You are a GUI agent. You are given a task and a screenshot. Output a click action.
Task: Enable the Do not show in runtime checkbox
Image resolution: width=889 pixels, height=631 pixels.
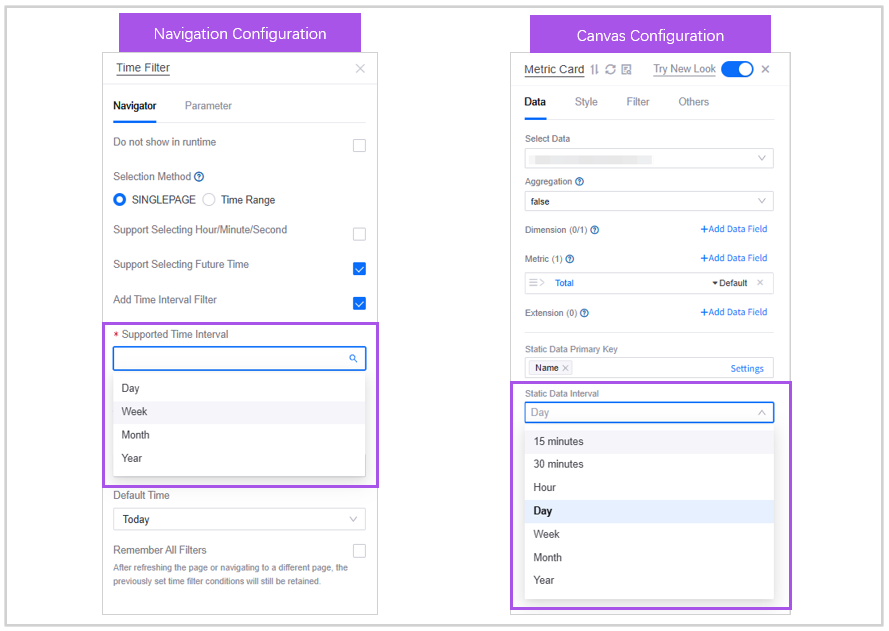click(359, 145)
